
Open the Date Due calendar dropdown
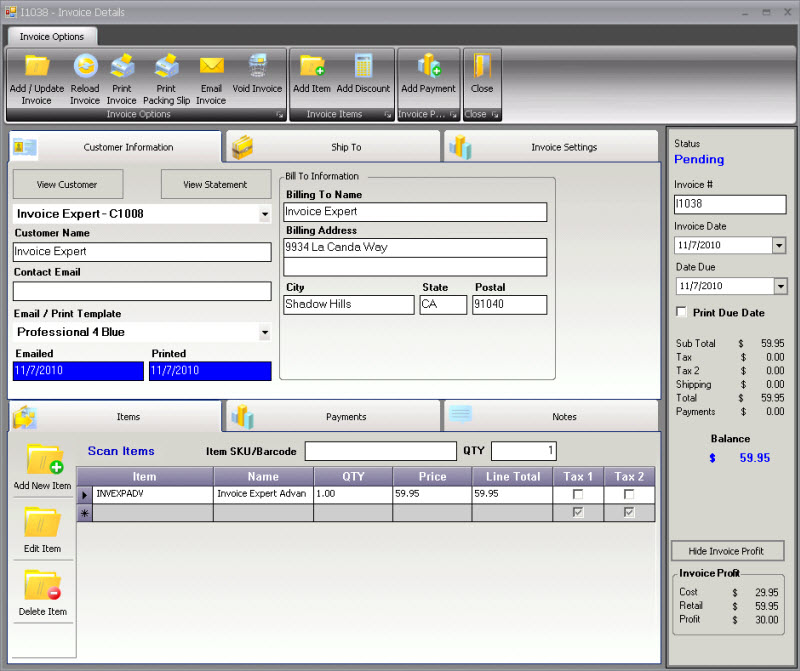(781, 286)
